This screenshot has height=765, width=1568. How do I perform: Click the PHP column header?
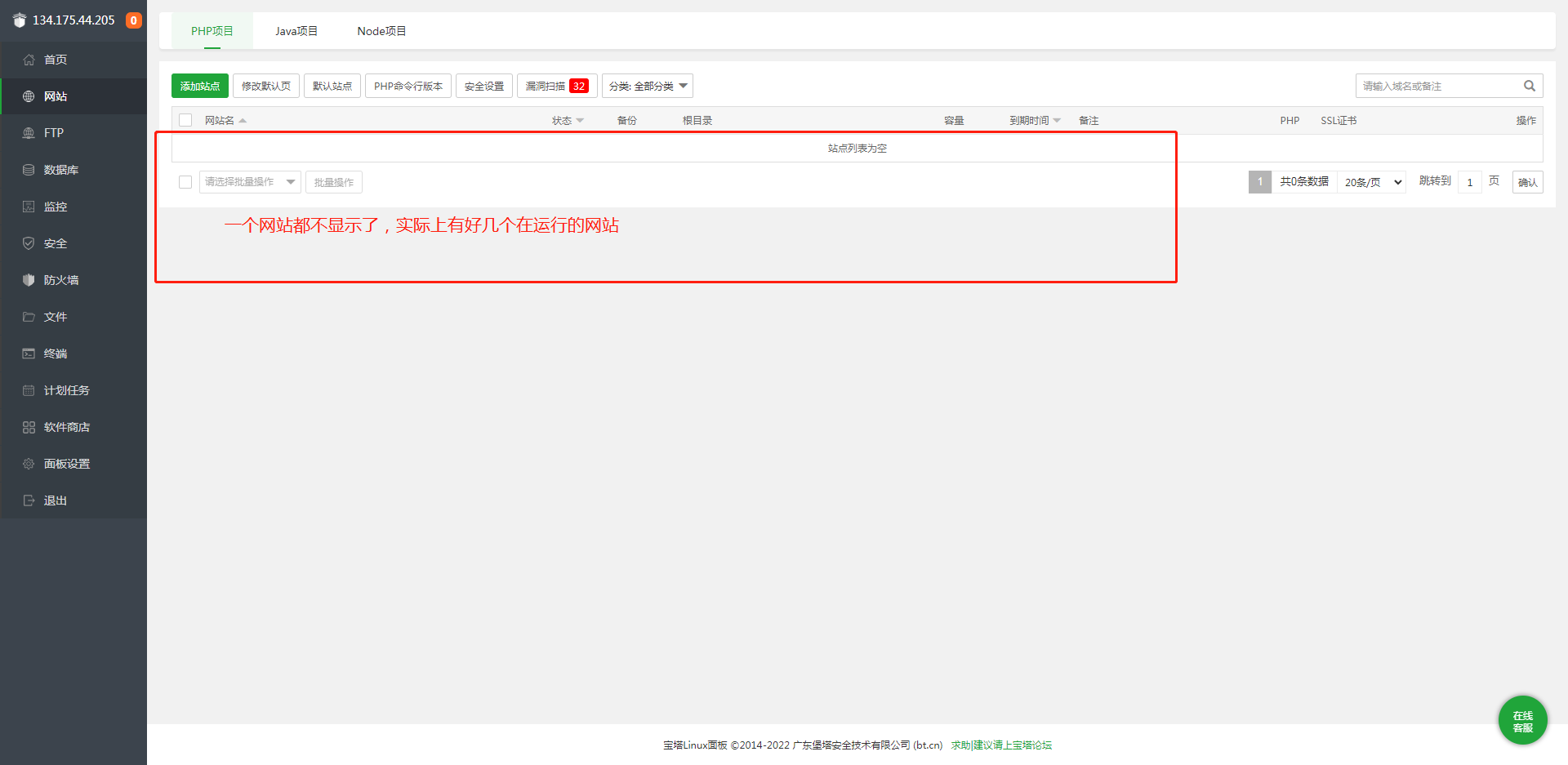[x=1290, y=121]
